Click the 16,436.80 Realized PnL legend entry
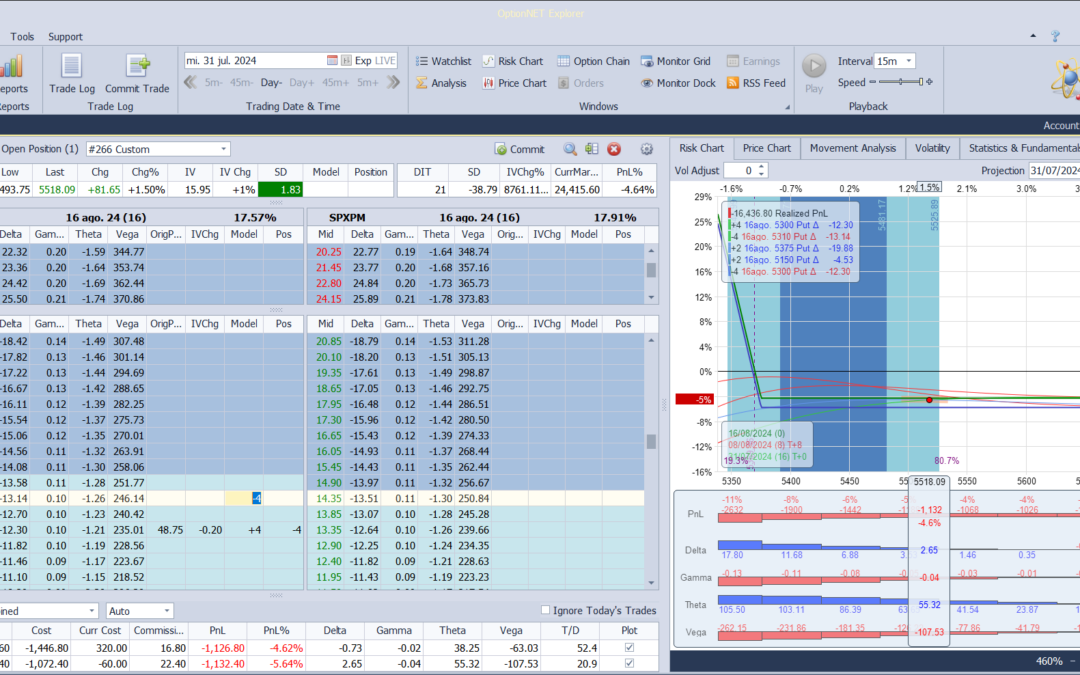This screenshot has width=1080, height=675. pyautogui.click(x=779, y=214)
